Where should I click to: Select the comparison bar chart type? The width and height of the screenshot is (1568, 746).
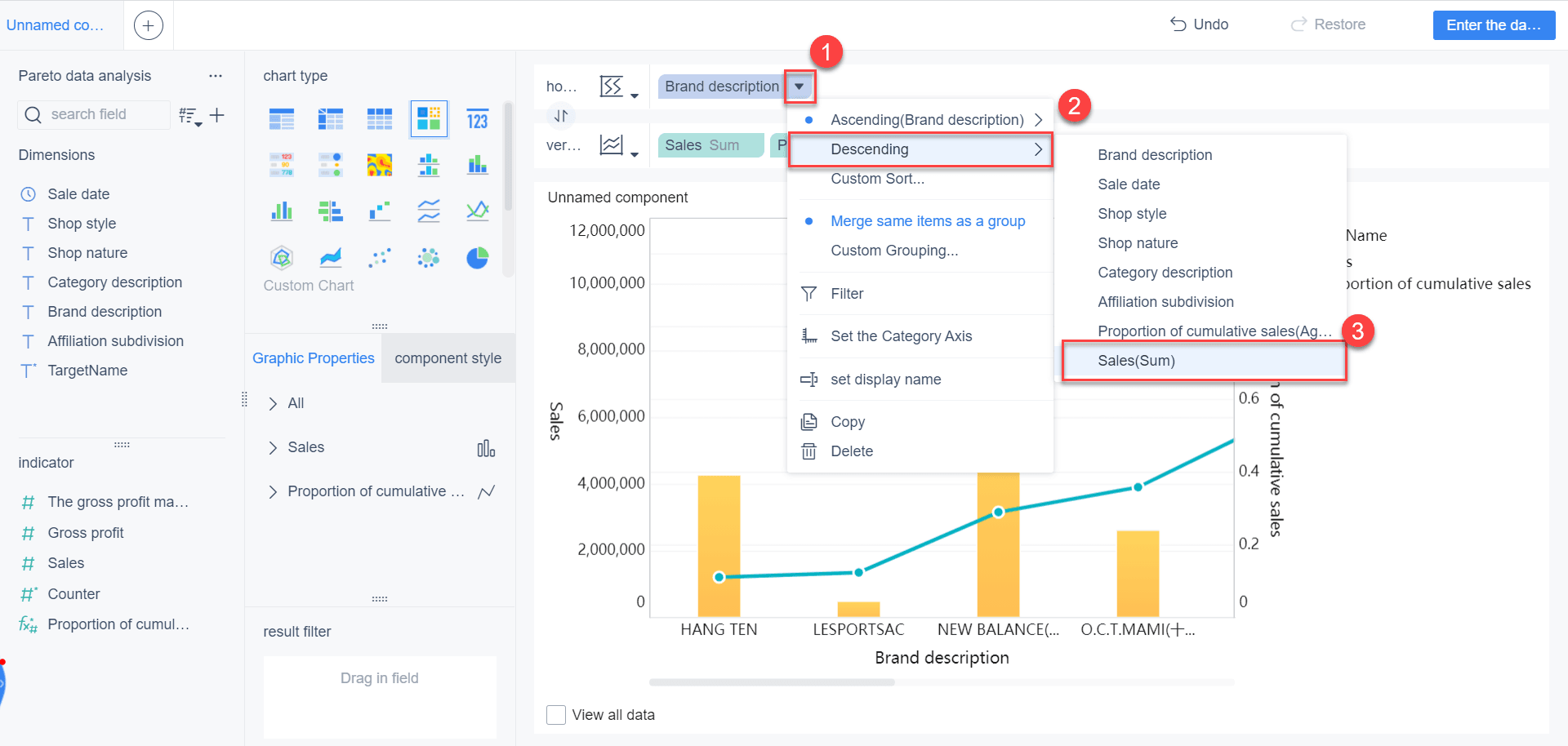click(x=331, y=211)
